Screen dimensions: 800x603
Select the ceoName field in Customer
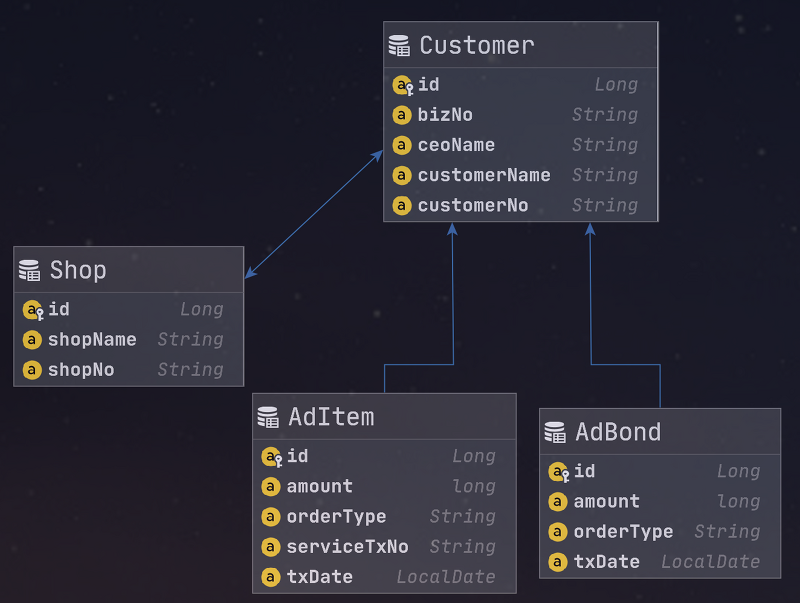coord(456,145)
